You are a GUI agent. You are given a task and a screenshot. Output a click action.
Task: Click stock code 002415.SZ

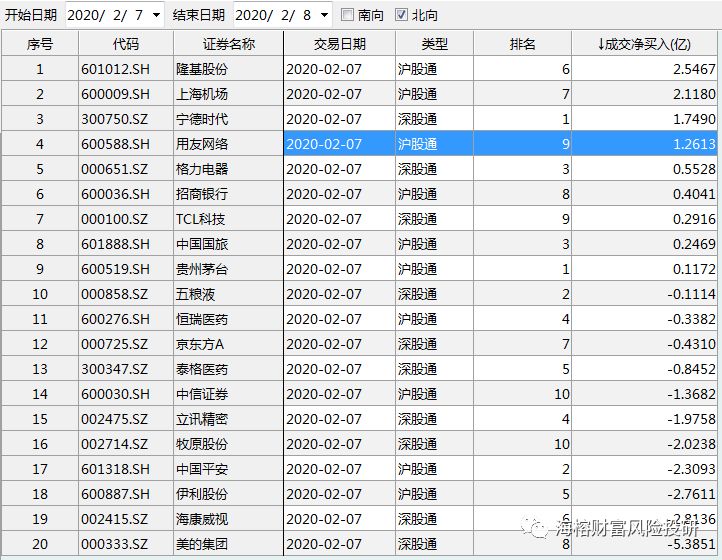click(126, 519)
